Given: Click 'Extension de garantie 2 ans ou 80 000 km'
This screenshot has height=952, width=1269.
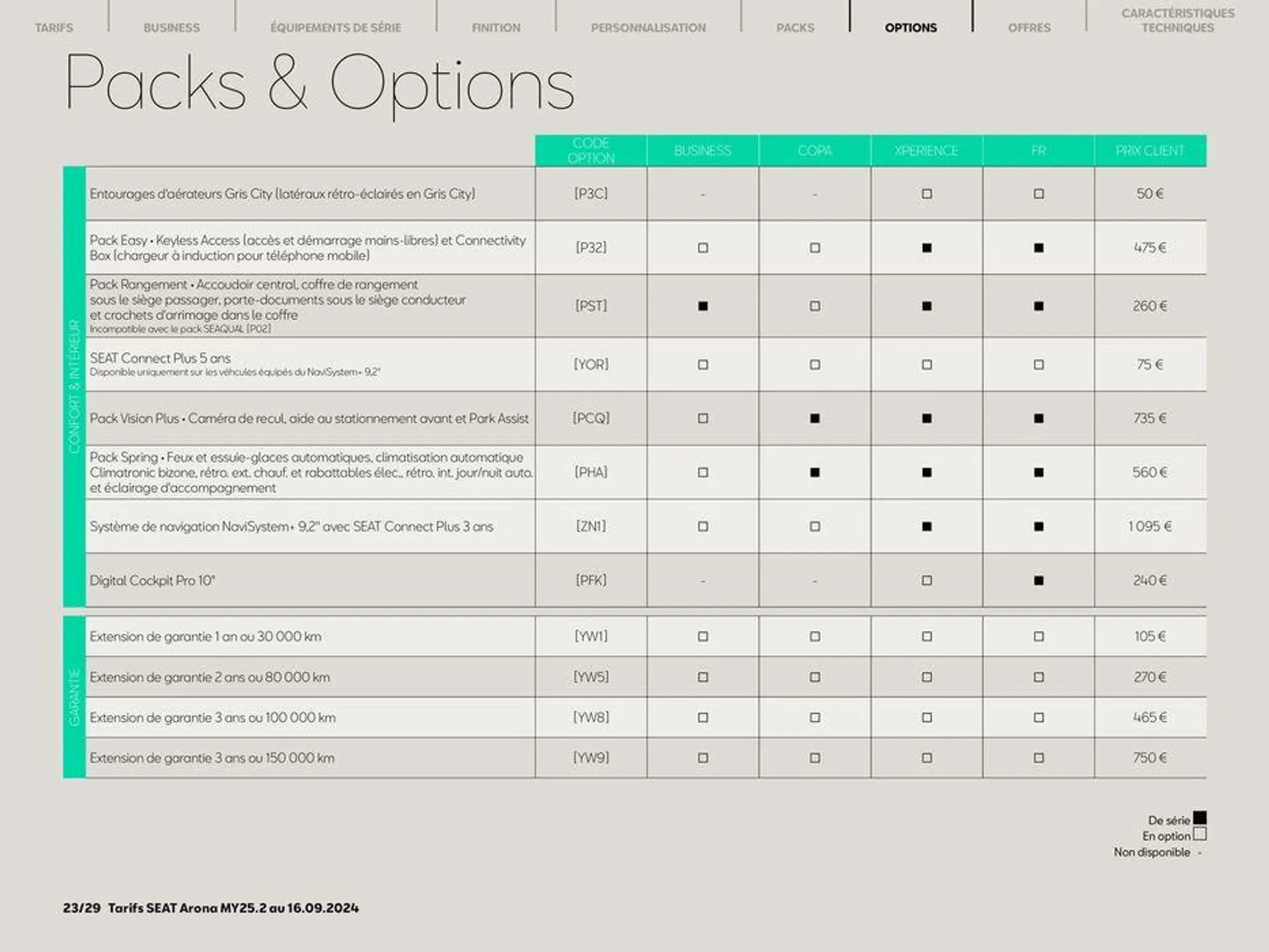Looking at the screenshot, I should point(210,678).
